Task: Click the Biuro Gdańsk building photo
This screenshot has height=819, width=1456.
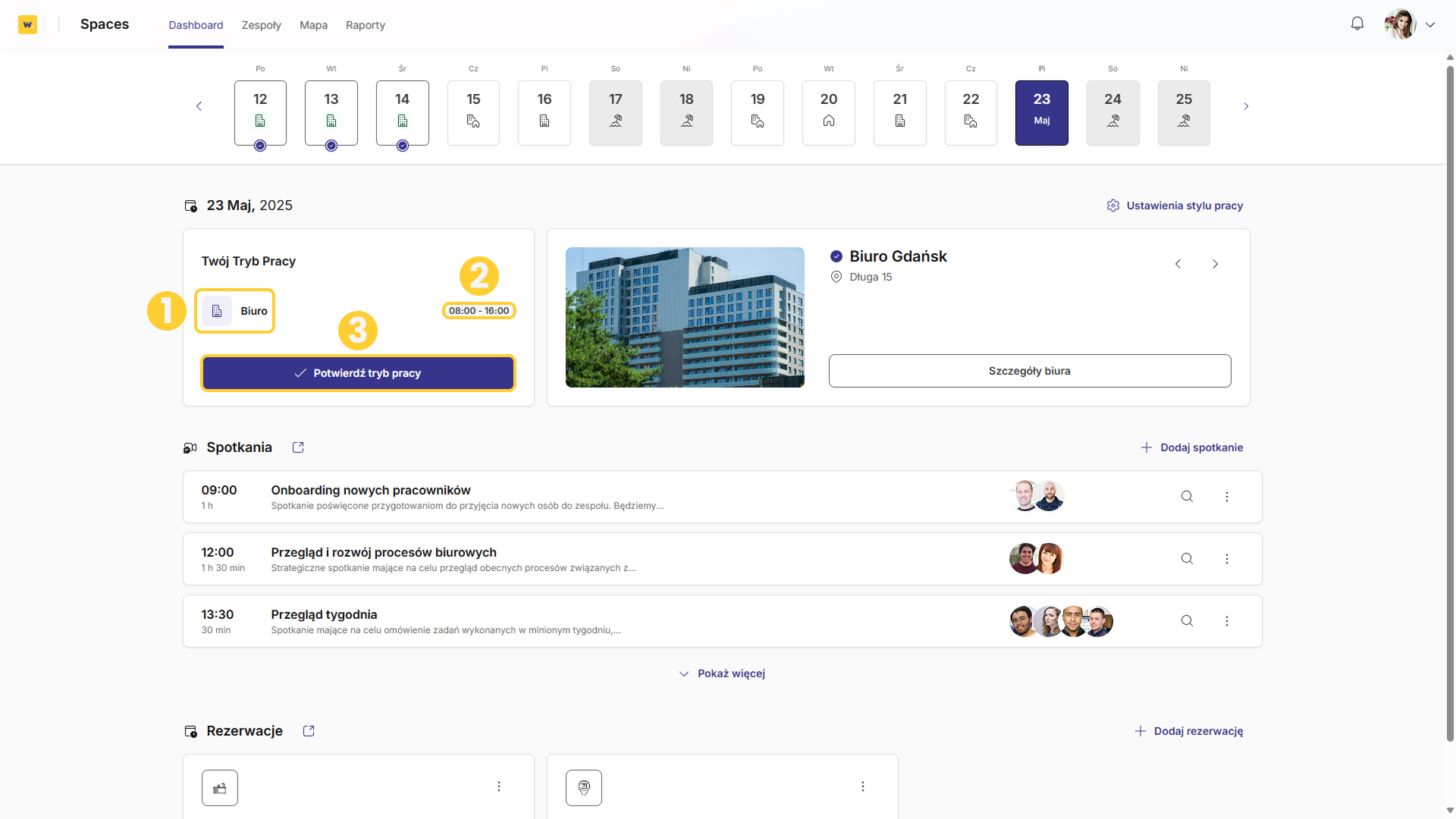Action: tap(685, 317)
